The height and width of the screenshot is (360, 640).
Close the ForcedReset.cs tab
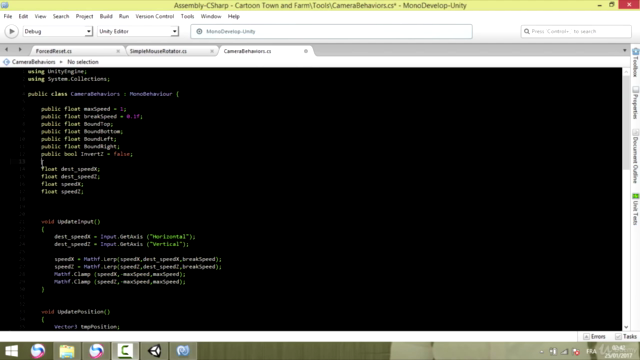118,51
